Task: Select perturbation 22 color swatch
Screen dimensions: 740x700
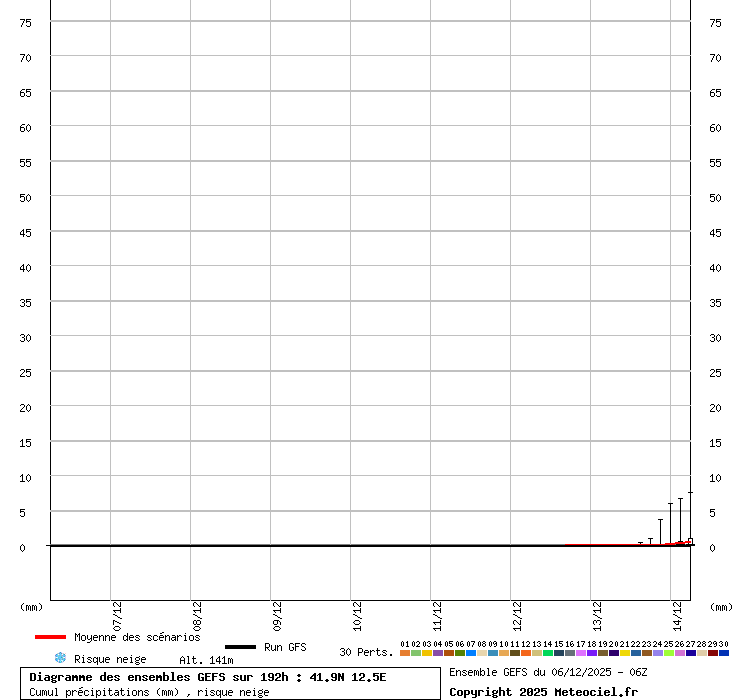Action: click(636, 653)
